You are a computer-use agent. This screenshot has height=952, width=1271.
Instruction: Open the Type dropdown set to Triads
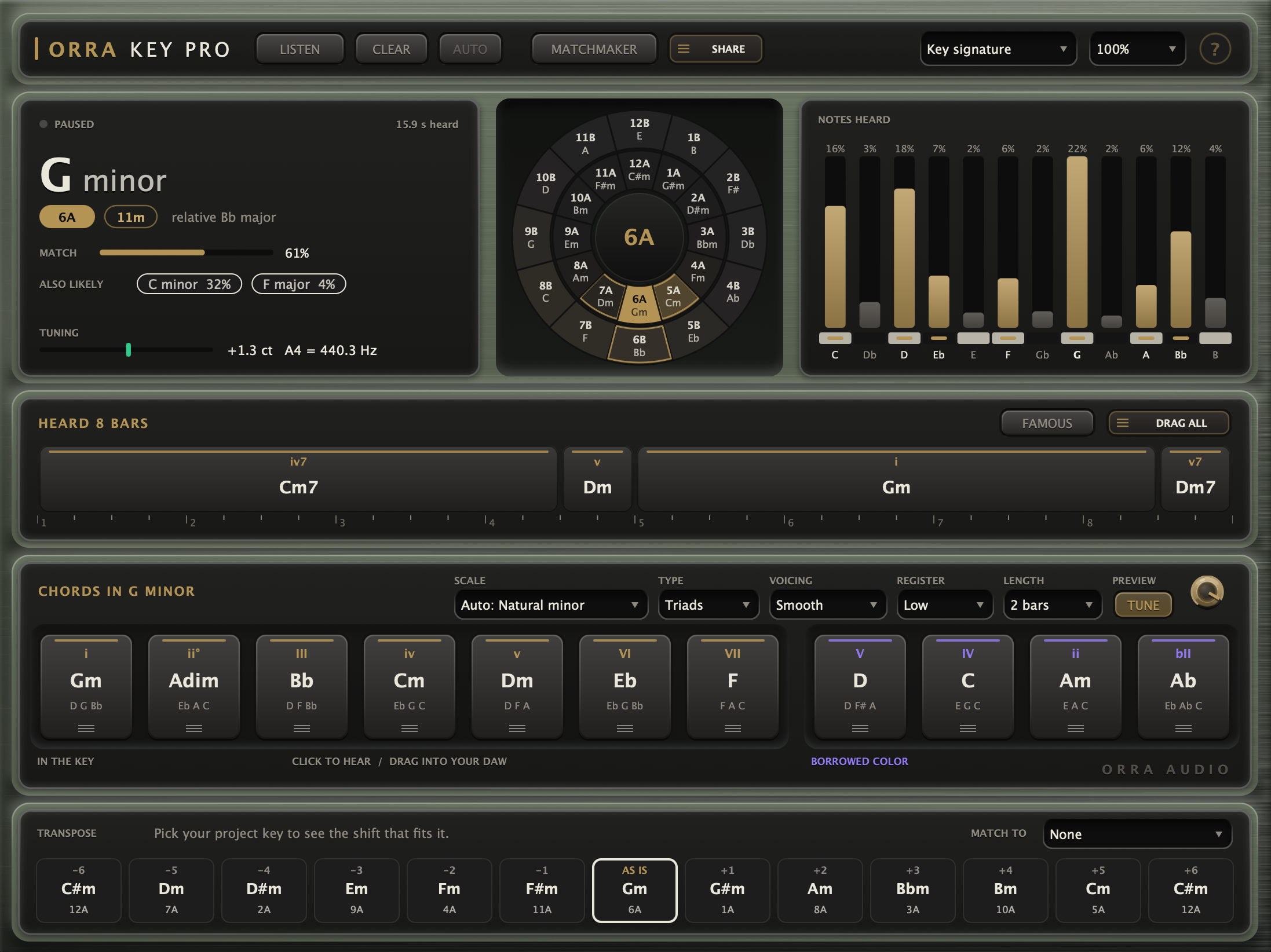pos(708,605)
